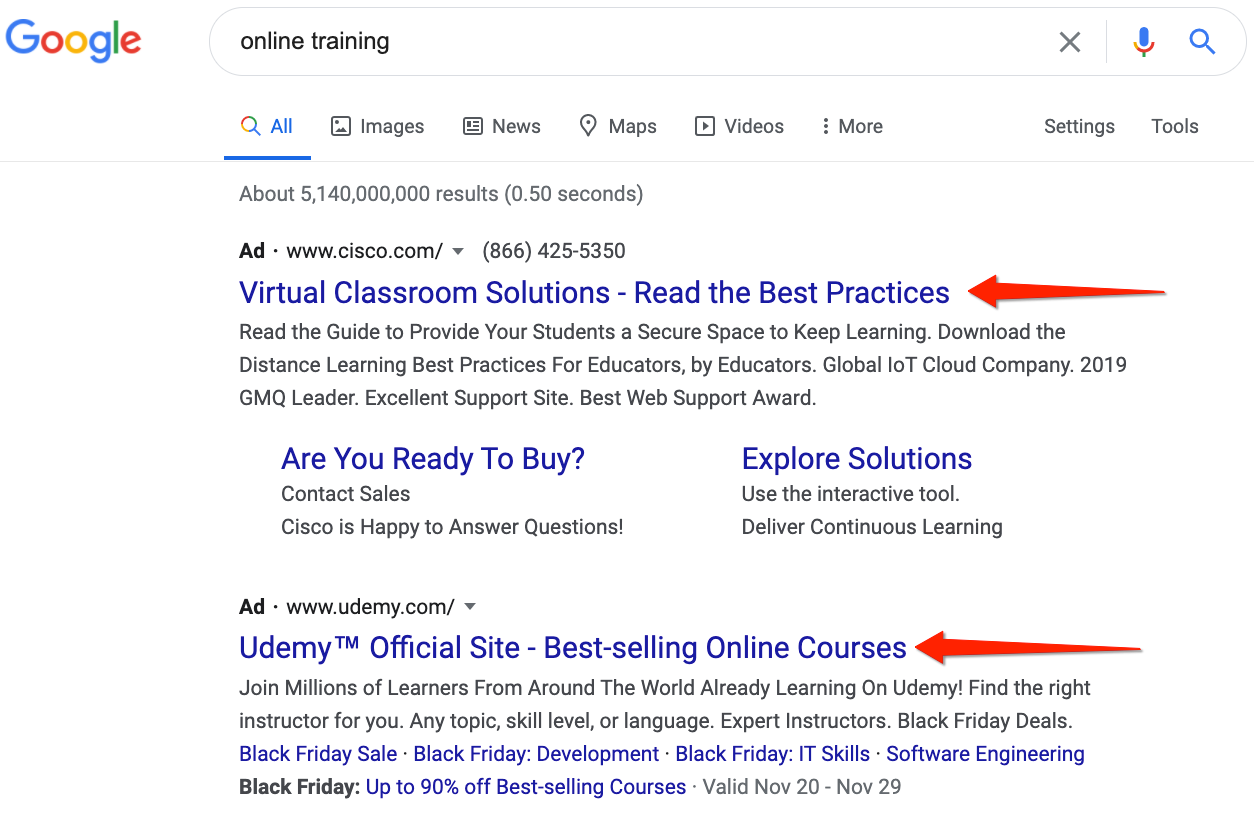This screenshot has width=1254, height=821.
Task: Click the Are You Ready To Buy link
Action: click(433, 459)
